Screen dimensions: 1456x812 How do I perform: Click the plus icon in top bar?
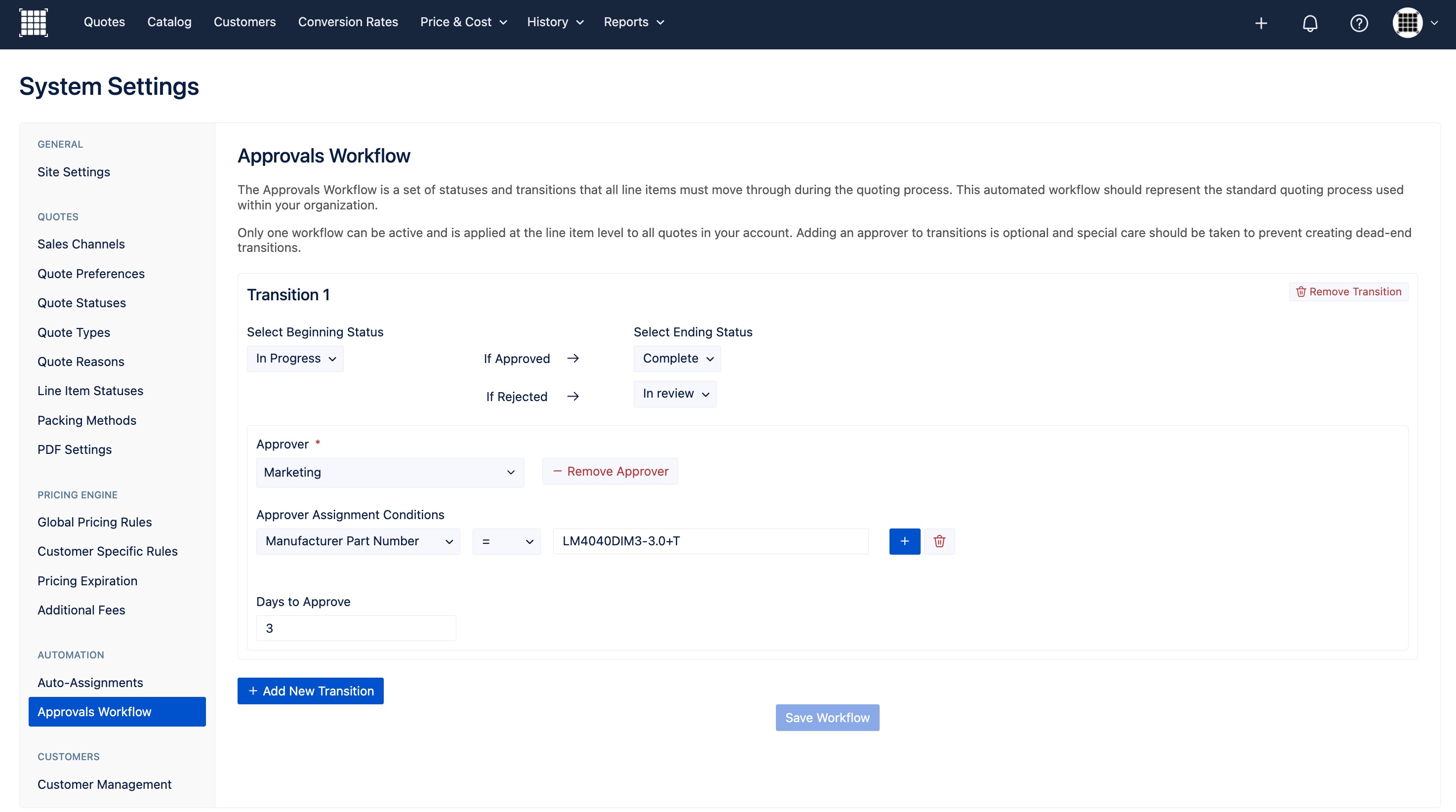[1261, 23]
